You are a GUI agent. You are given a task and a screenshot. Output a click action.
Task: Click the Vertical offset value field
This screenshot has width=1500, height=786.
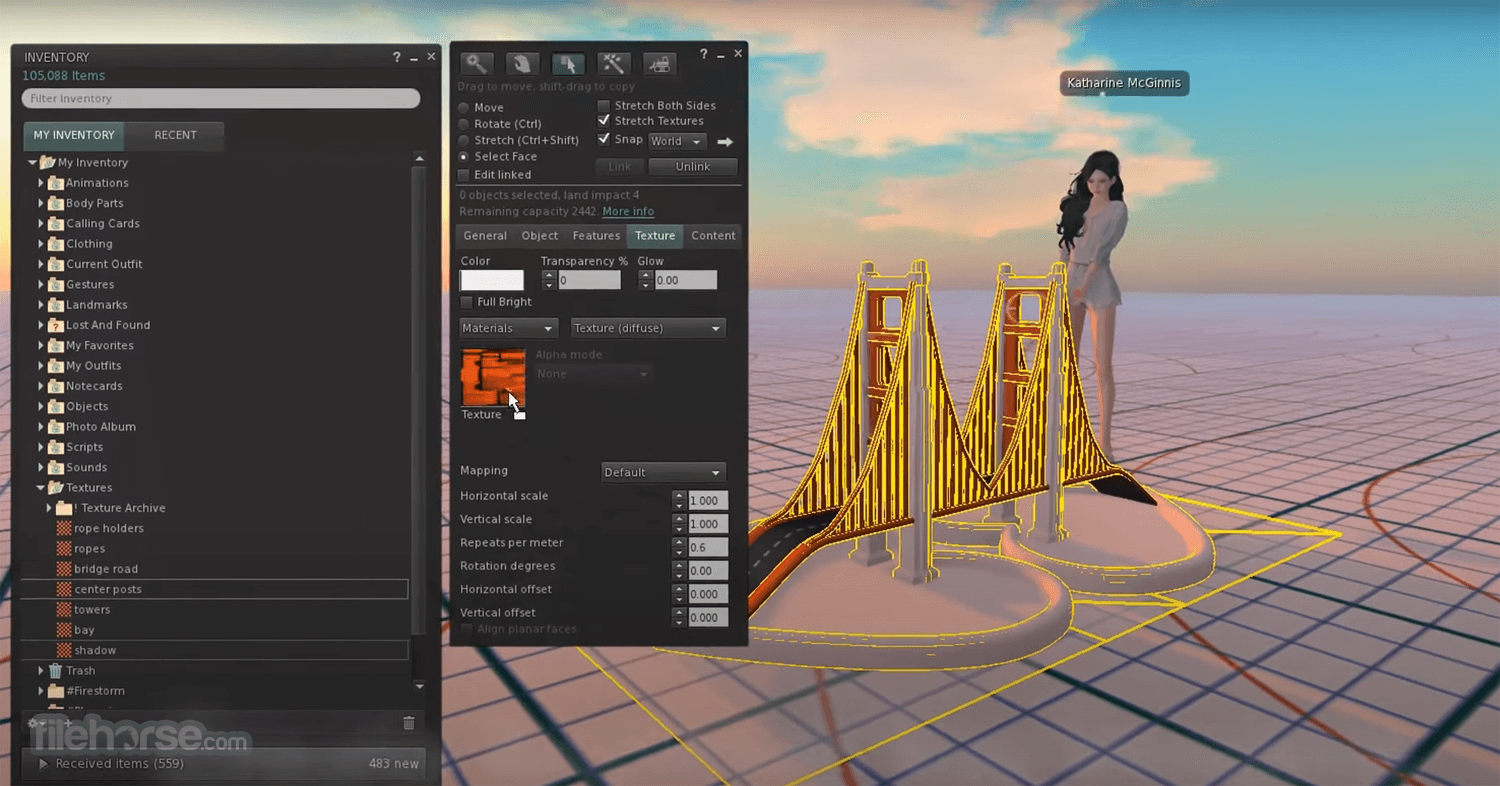pyautogui.click(x=708, y=618)
